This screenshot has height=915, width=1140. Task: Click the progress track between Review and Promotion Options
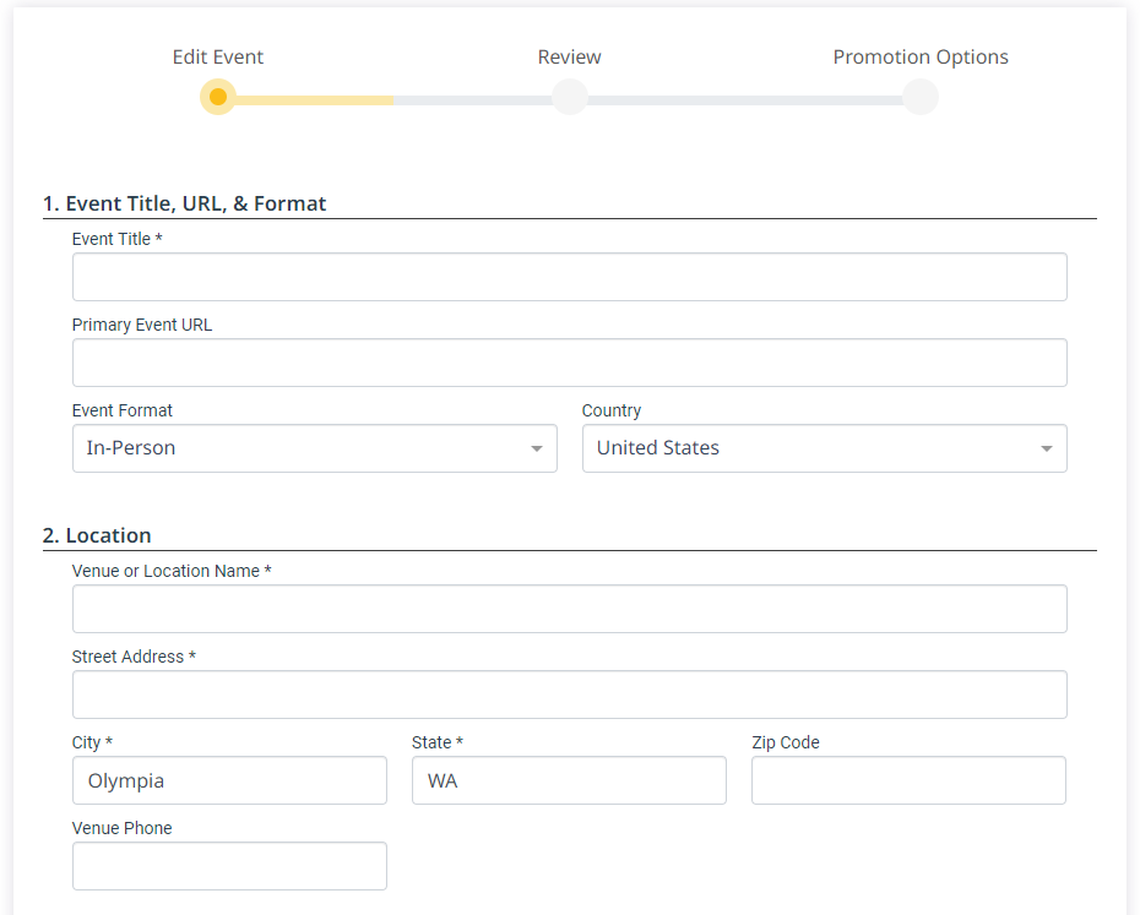coord(745,100)
